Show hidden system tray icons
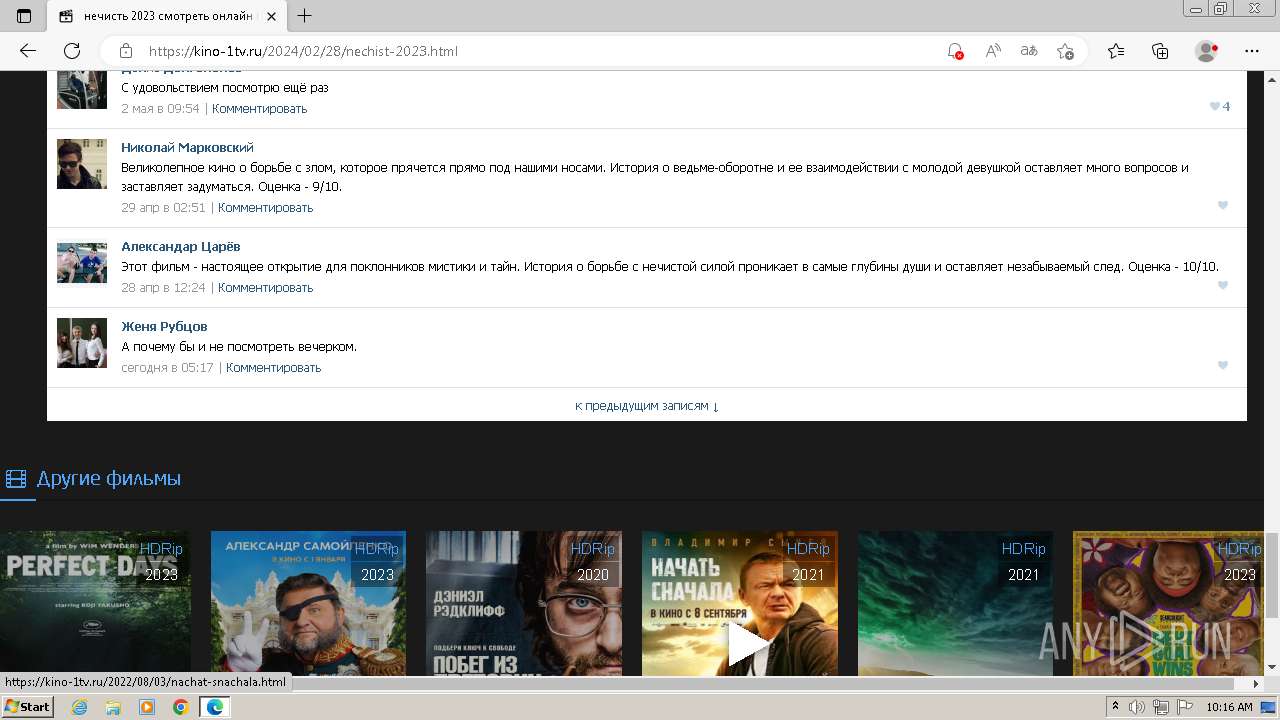 click(x=1115, y=707)
